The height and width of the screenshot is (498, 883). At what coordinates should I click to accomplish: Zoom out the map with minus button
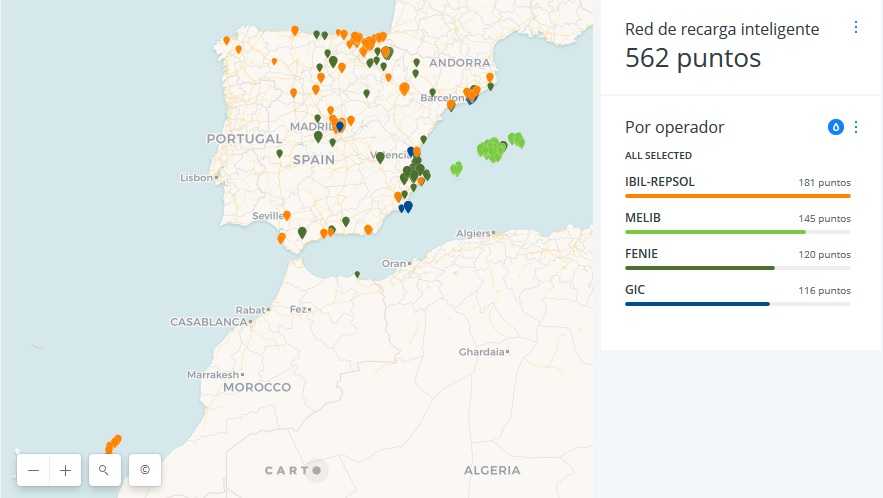33,470
